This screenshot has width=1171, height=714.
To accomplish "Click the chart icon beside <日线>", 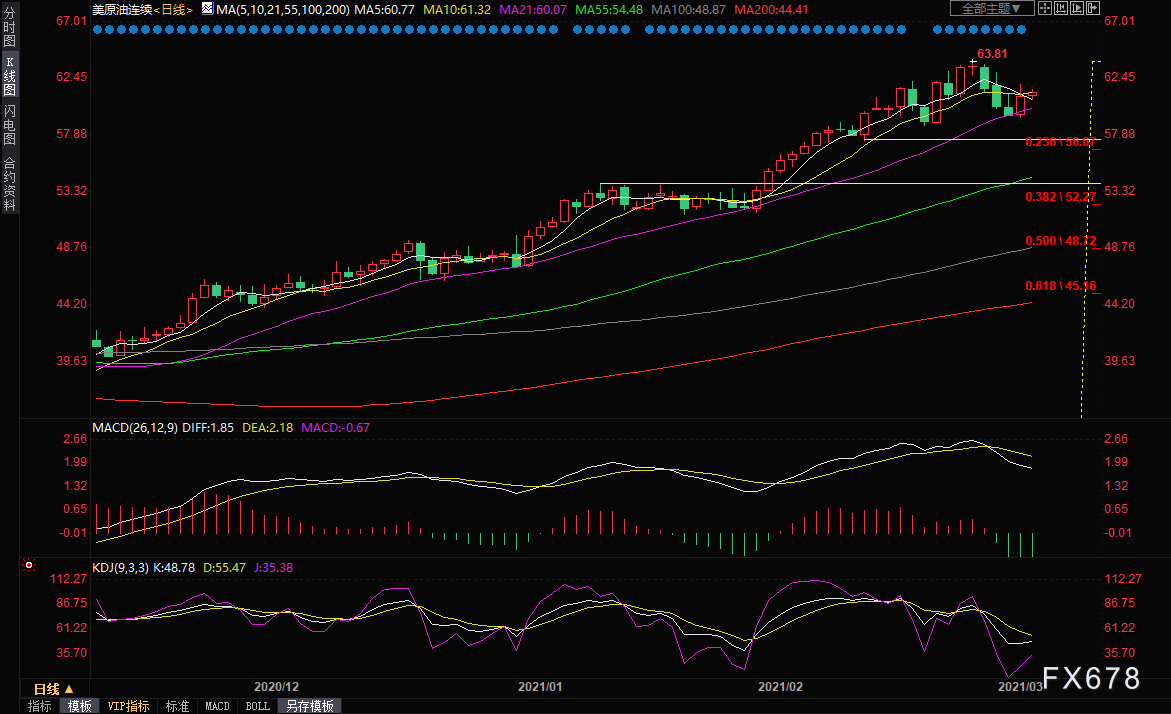I will [207, 9].
